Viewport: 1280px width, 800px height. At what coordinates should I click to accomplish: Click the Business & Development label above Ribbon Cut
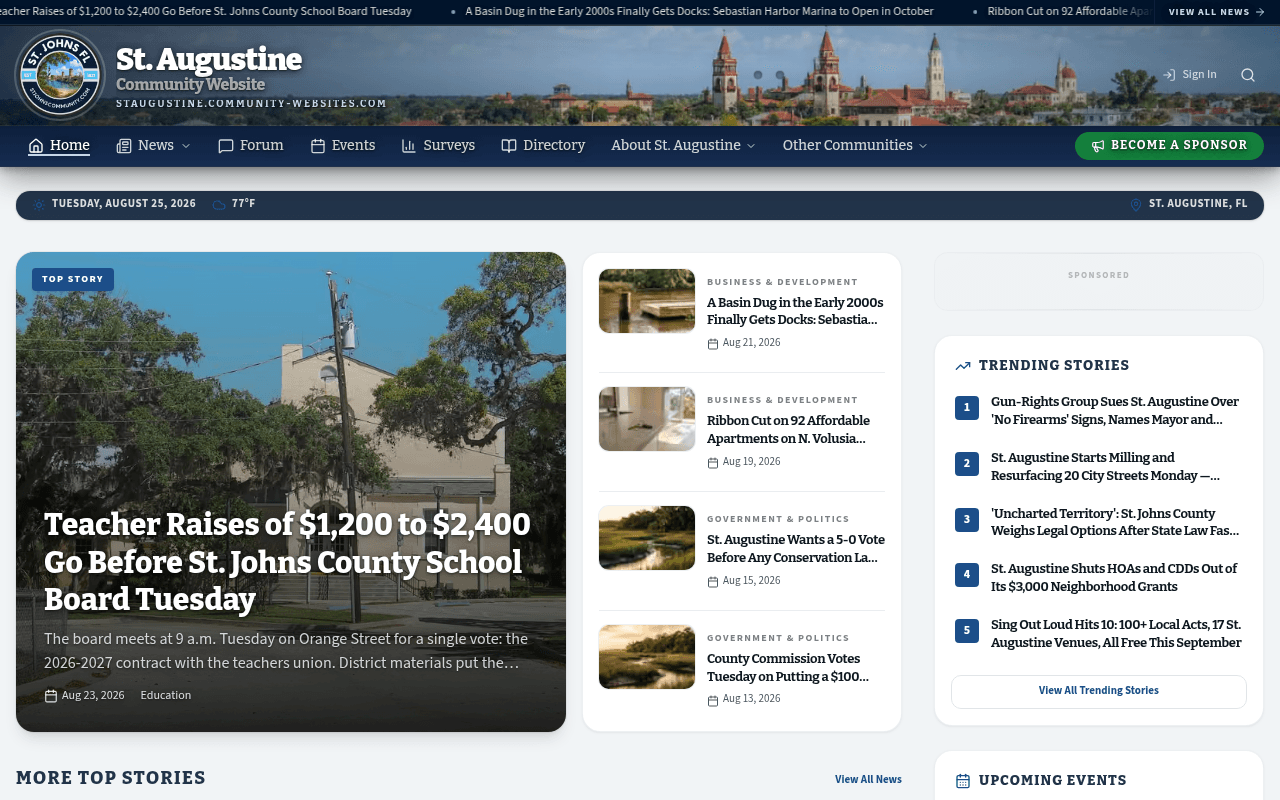[782, 401]
